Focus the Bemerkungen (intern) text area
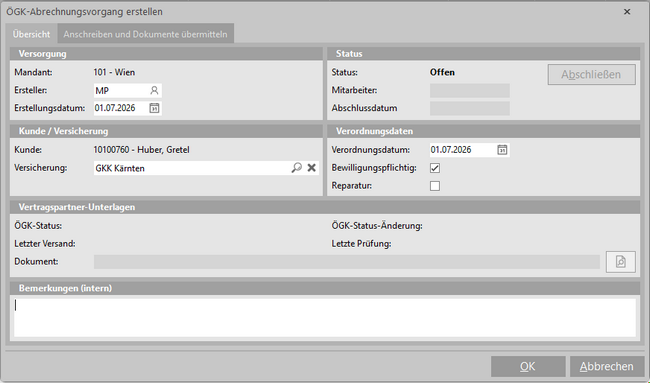The image size is (650, 383). [325, 318]
